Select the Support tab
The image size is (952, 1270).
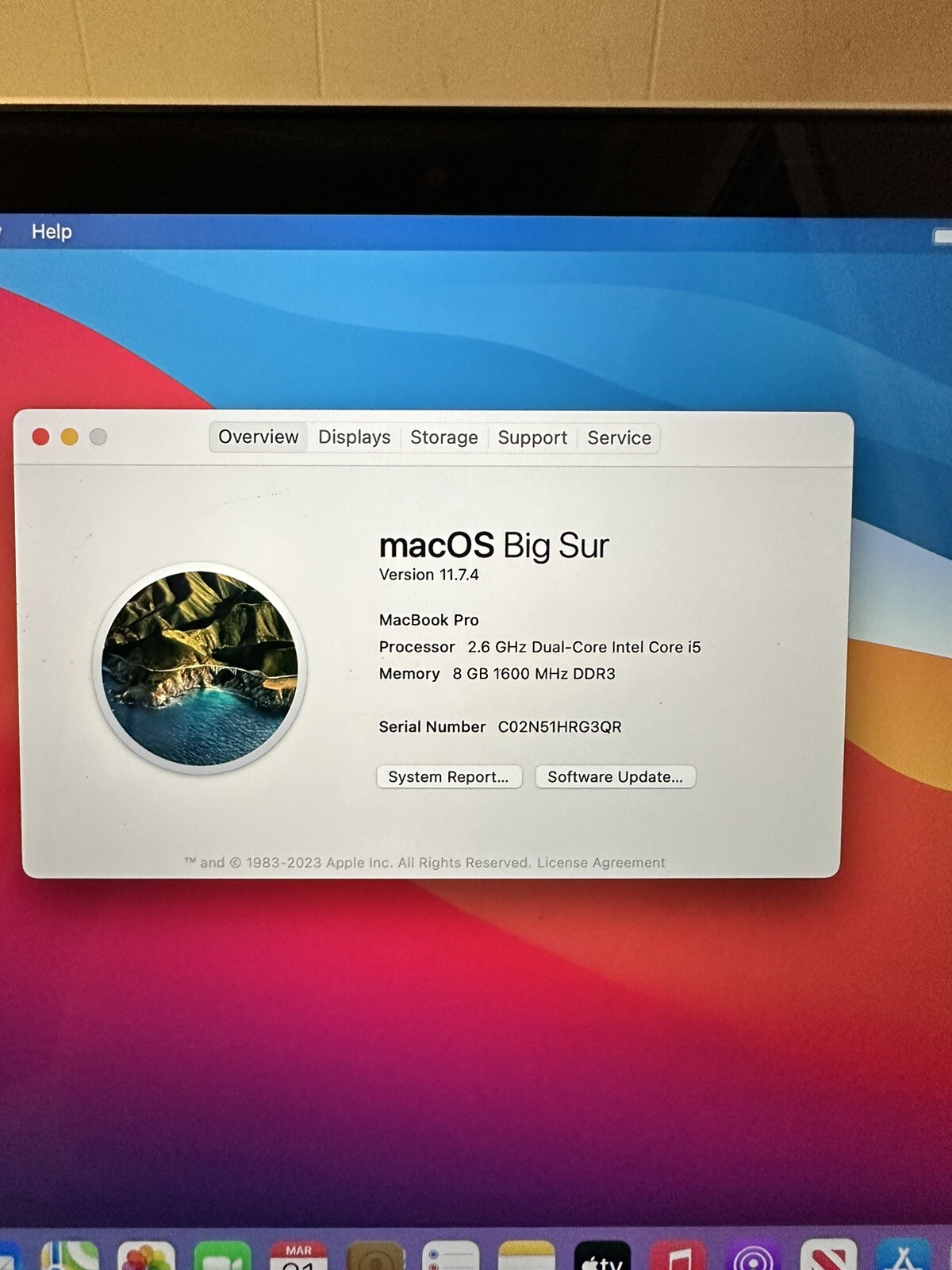(x=532, y=438)
